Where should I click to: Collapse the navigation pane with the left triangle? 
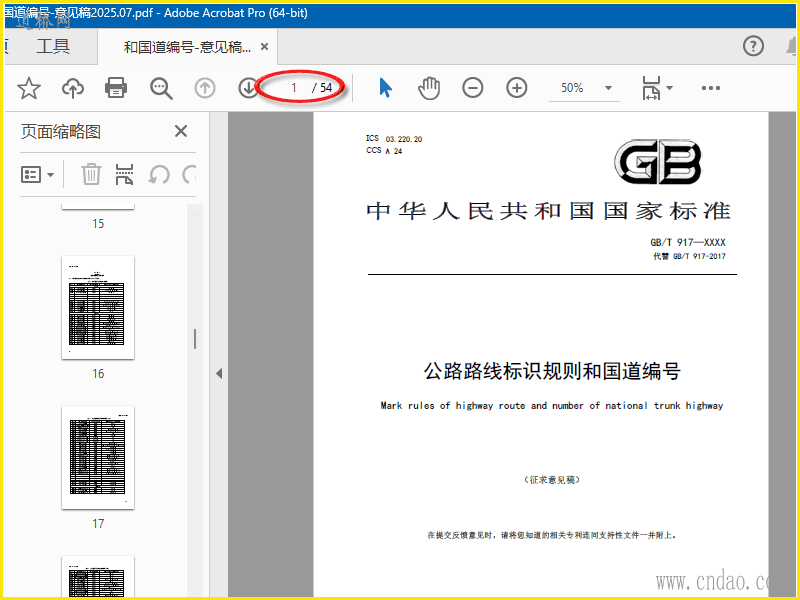[219, 373]
